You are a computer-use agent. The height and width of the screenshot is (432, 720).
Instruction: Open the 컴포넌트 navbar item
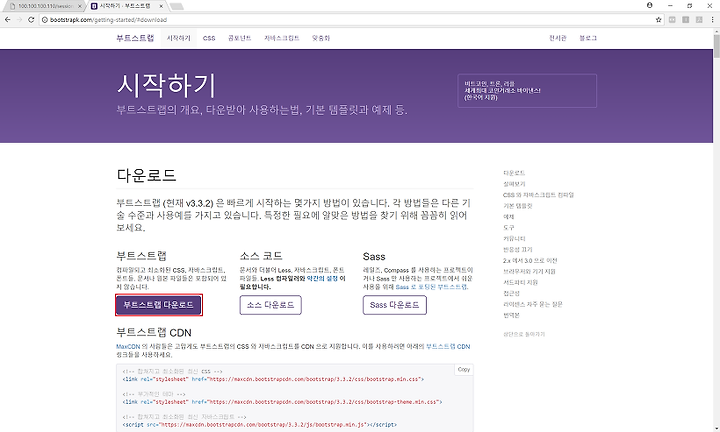point(239,38)
